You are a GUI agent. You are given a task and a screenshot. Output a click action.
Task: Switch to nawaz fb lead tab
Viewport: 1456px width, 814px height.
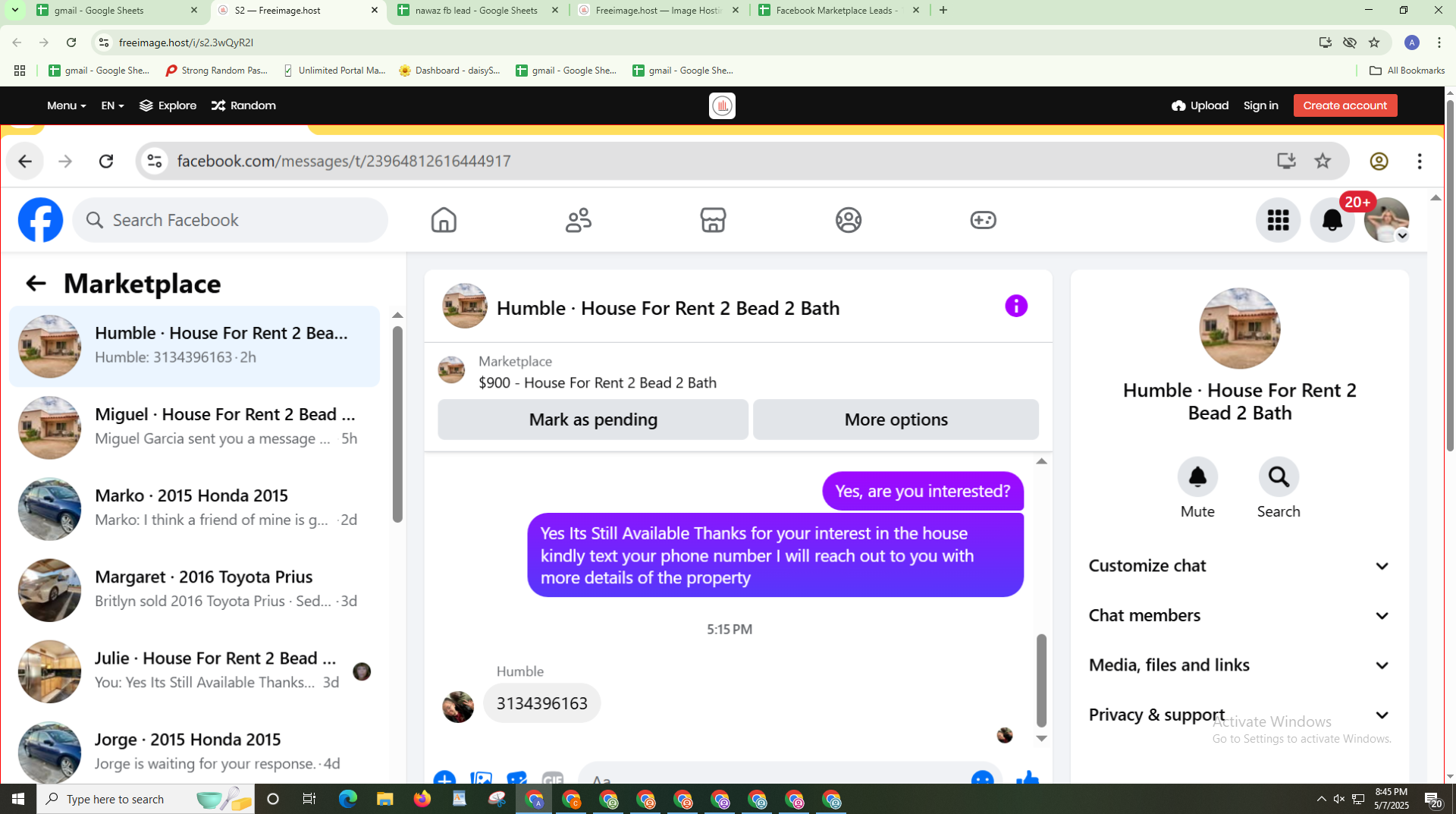click(x=478, y=11)
